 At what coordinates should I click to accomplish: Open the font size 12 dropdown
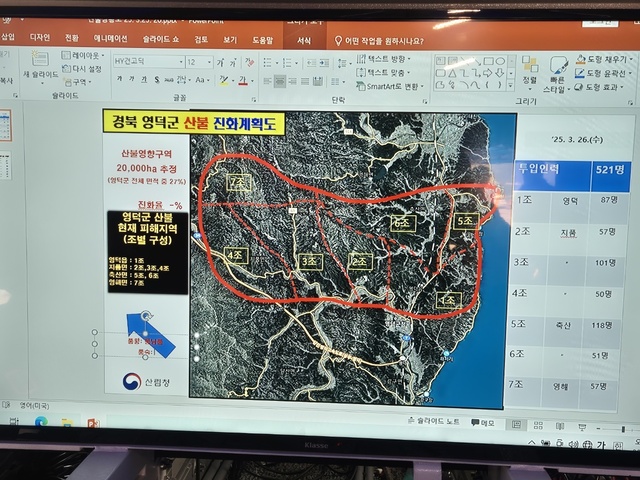[209, 62]
